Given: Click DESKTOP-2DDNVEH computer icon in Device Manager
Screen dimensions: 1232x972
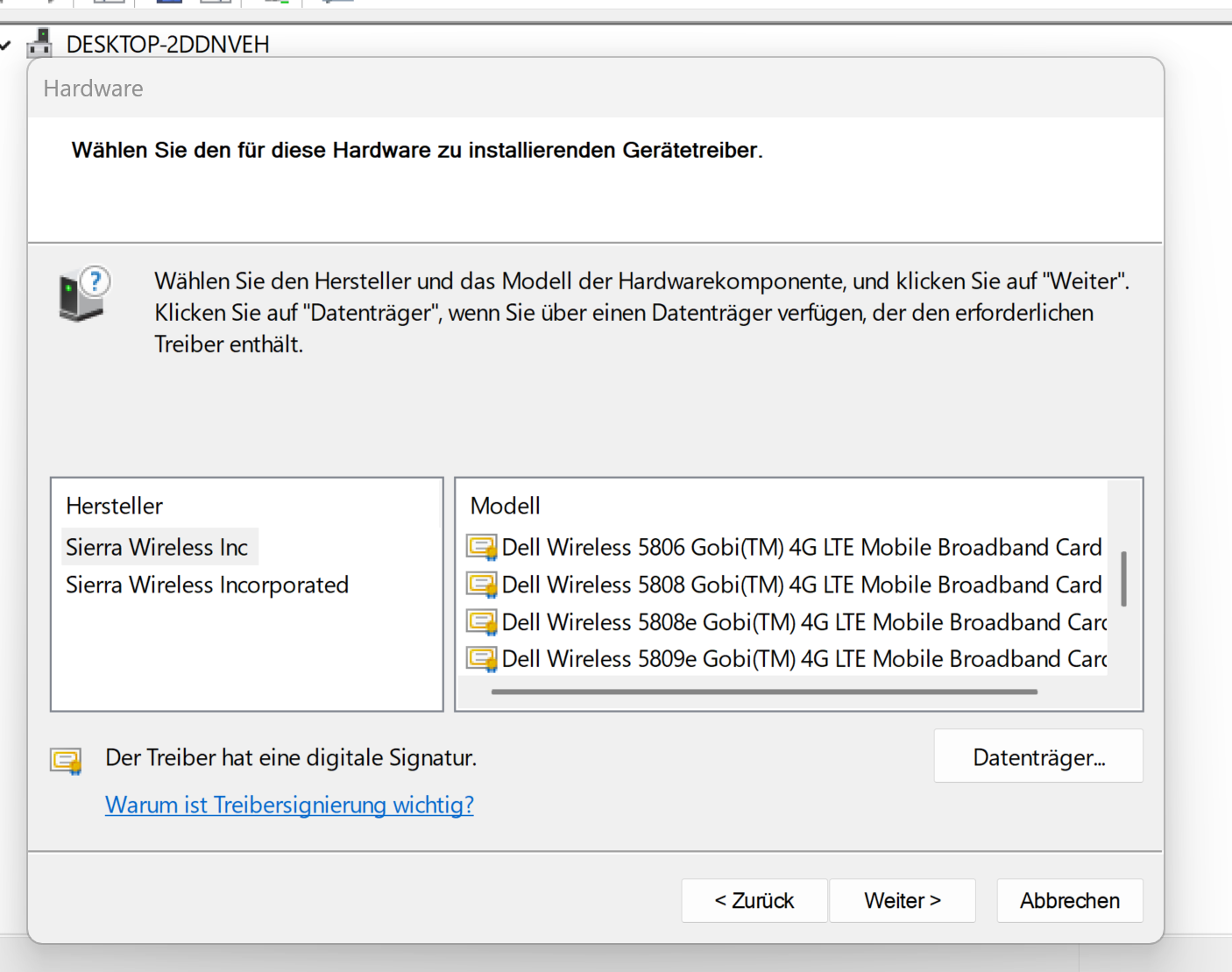Looking at the screenshot, I should [39, 42].
